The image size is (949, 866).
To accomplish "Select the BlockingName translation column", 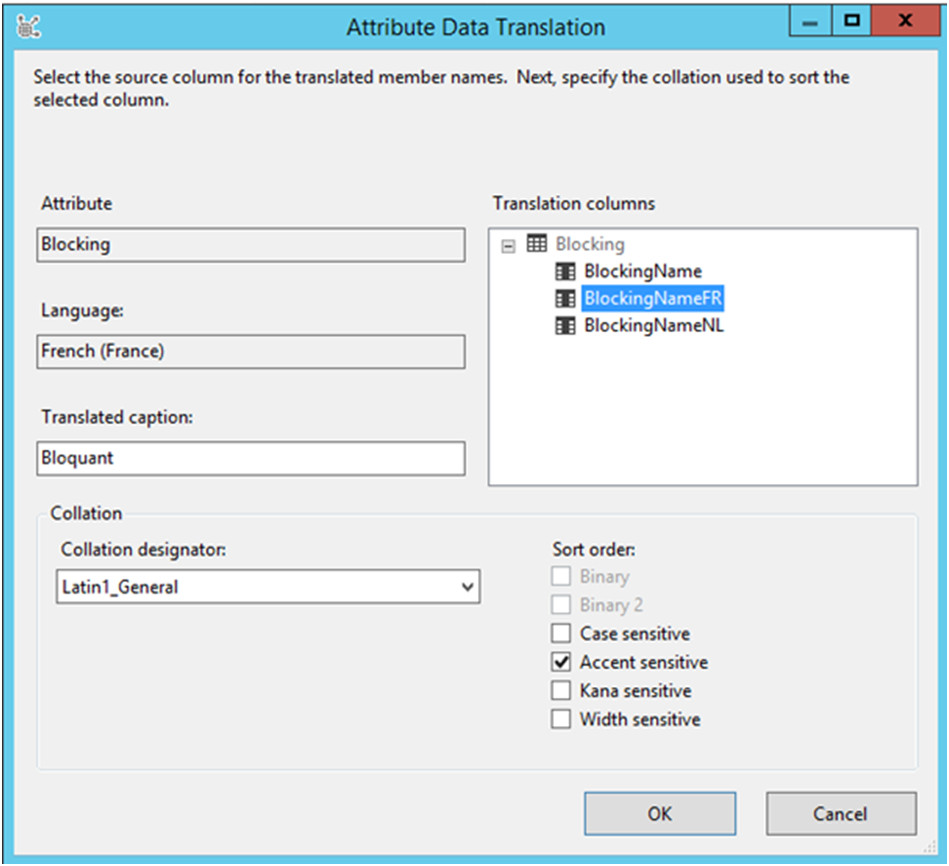I will 642,271.
